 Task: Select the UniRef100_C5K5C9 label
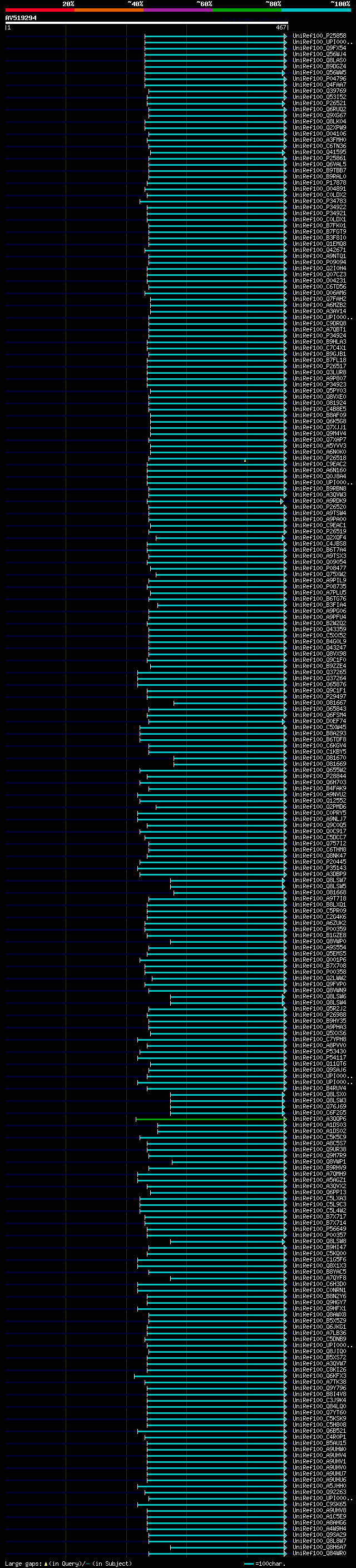319,1137
